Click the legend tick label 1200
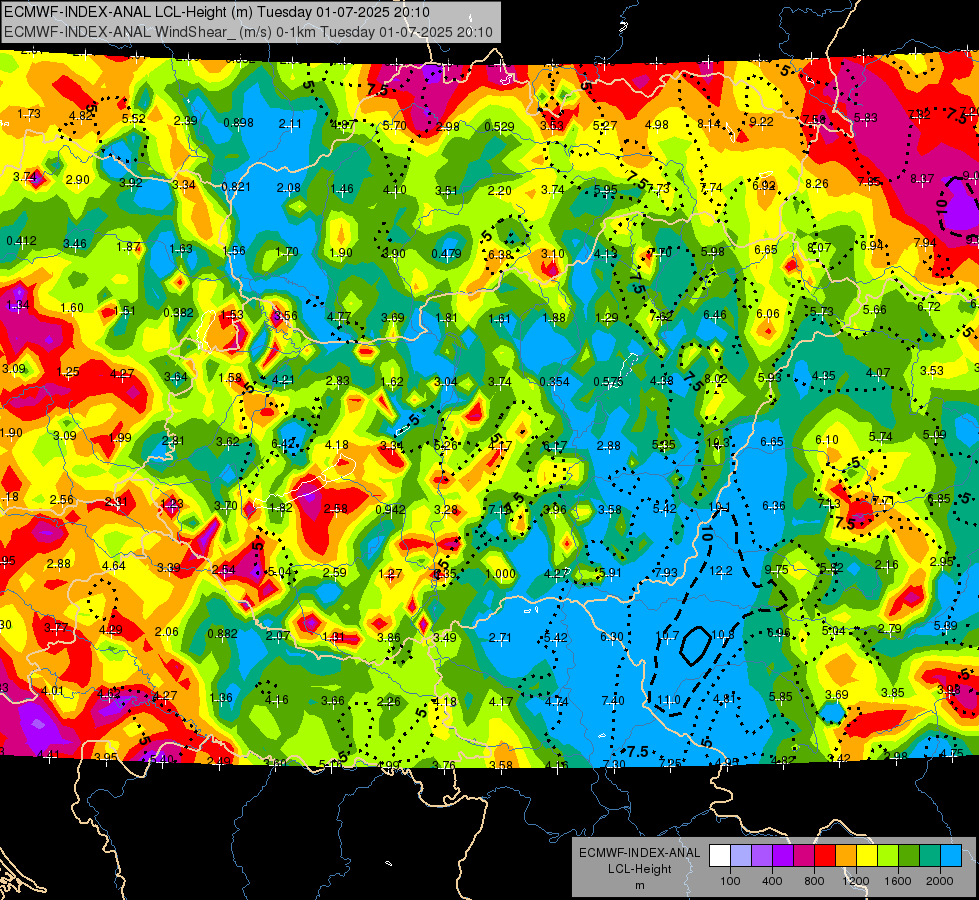Viewport: 979px width, 900px height. [856, 881]
